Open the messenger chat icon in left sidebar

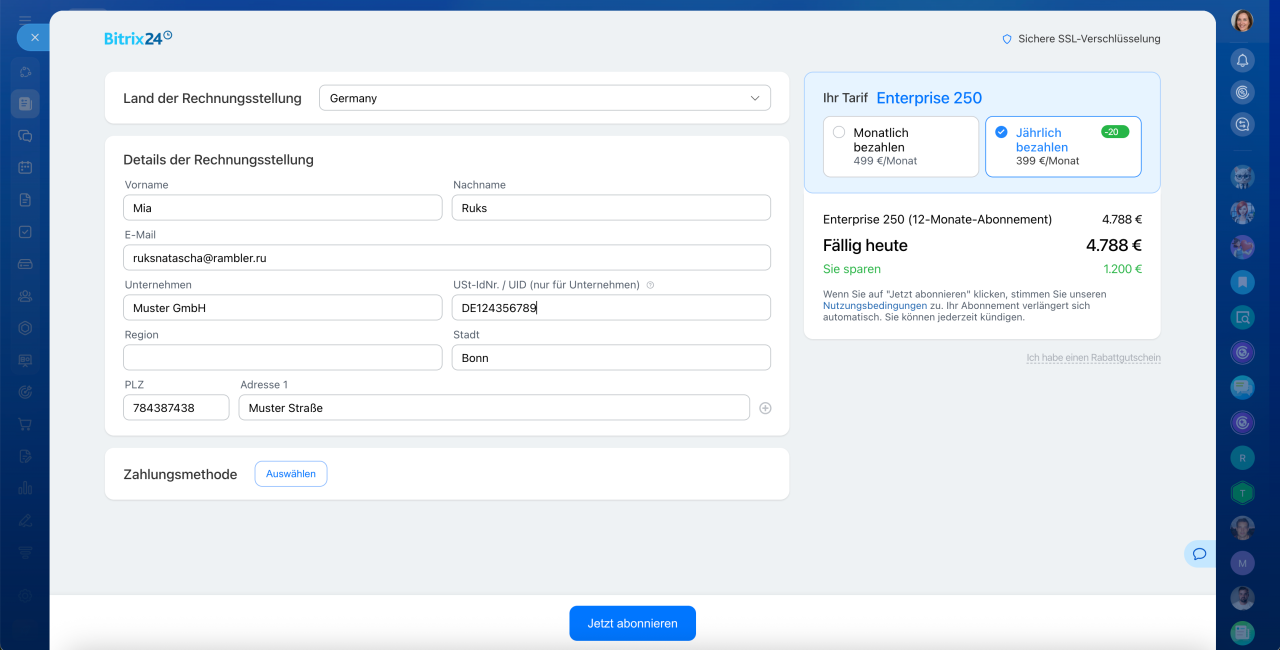[x=26, y=135]
